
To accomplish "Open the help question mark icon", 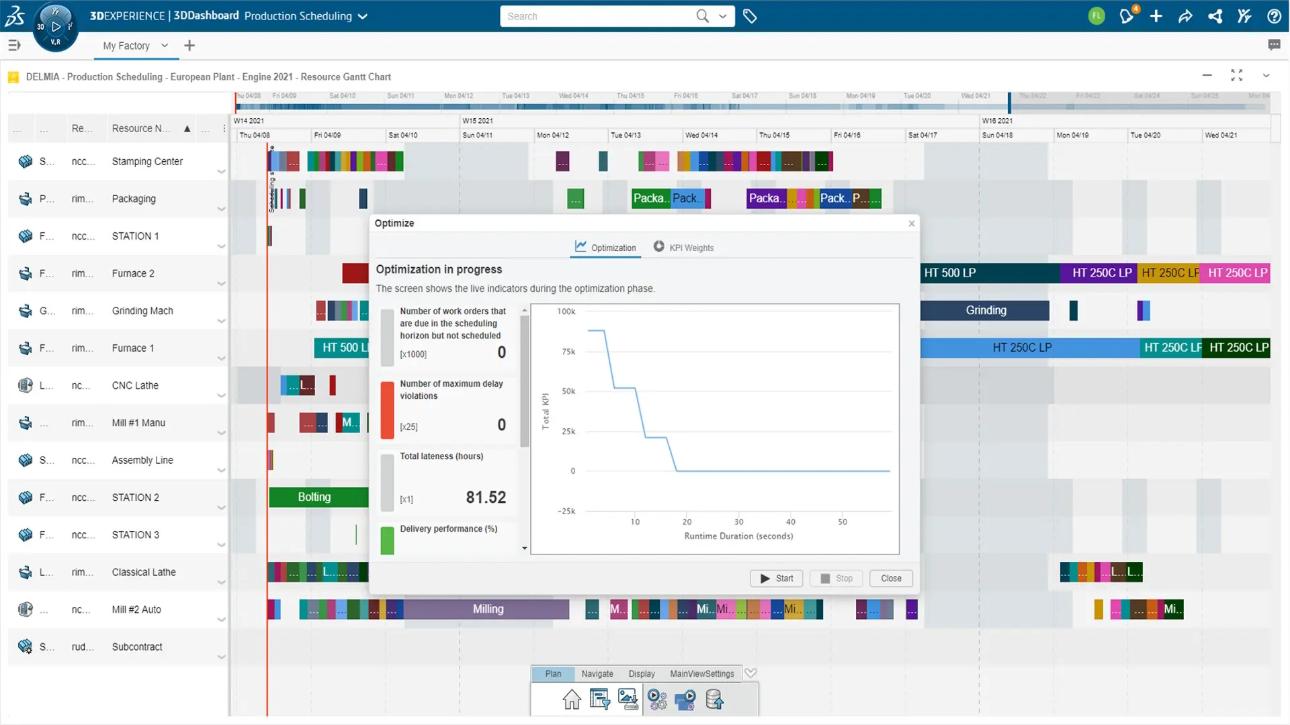I will click(1274, 16).
